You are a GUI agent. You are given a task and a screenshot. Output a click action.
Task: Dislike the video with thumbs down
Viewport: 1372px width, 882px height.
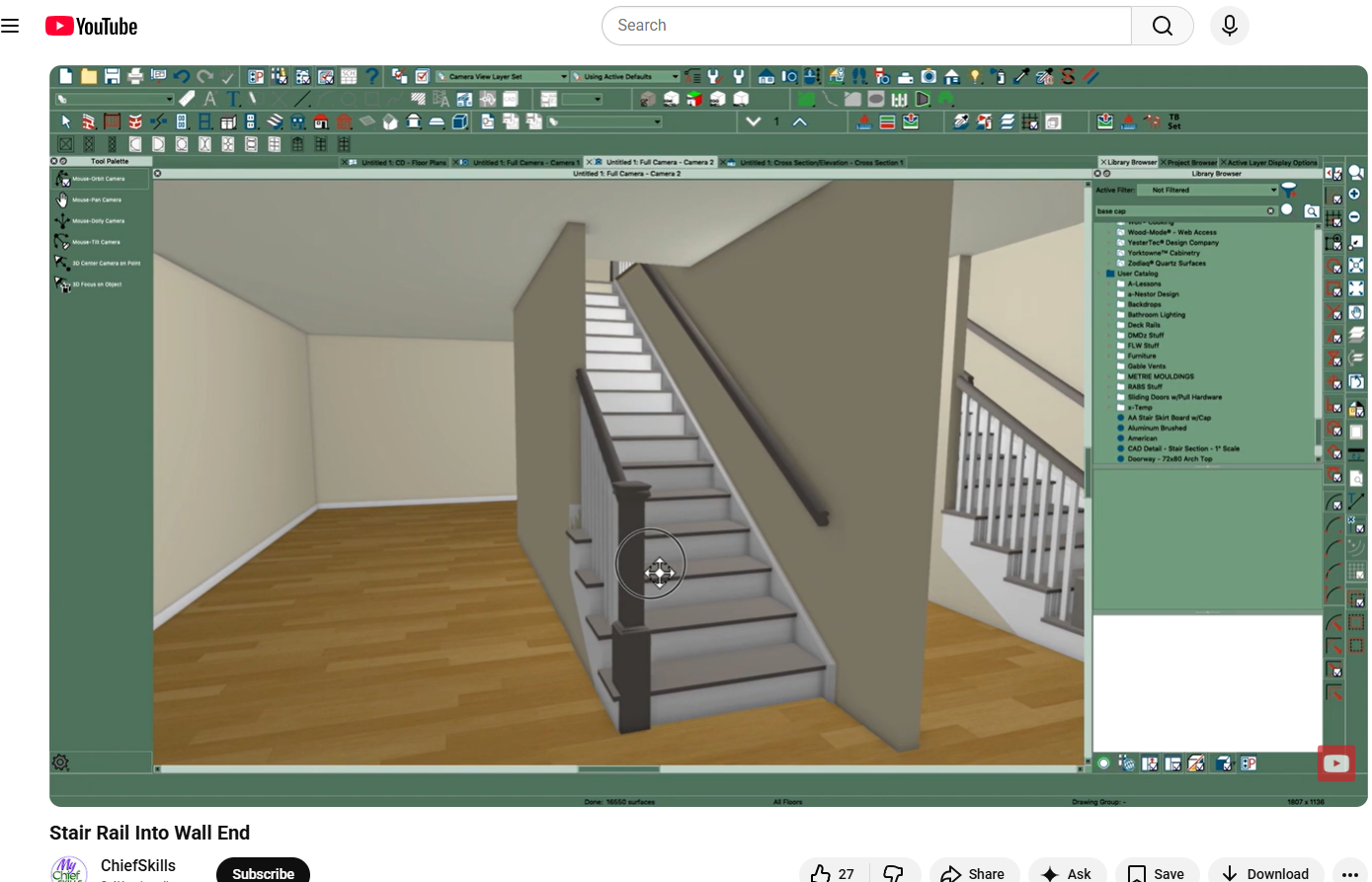coord(894,873)
